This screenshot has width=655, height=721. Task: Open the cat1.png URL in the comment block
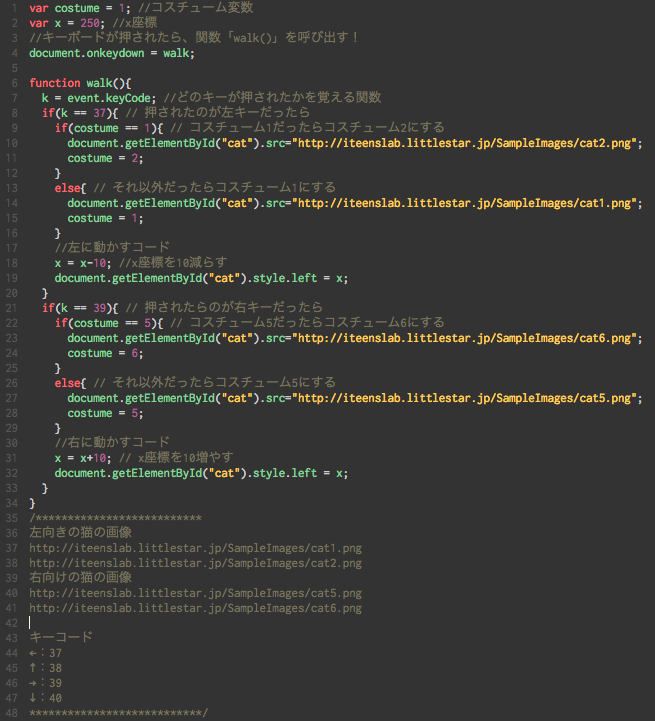tap(195, 548)
